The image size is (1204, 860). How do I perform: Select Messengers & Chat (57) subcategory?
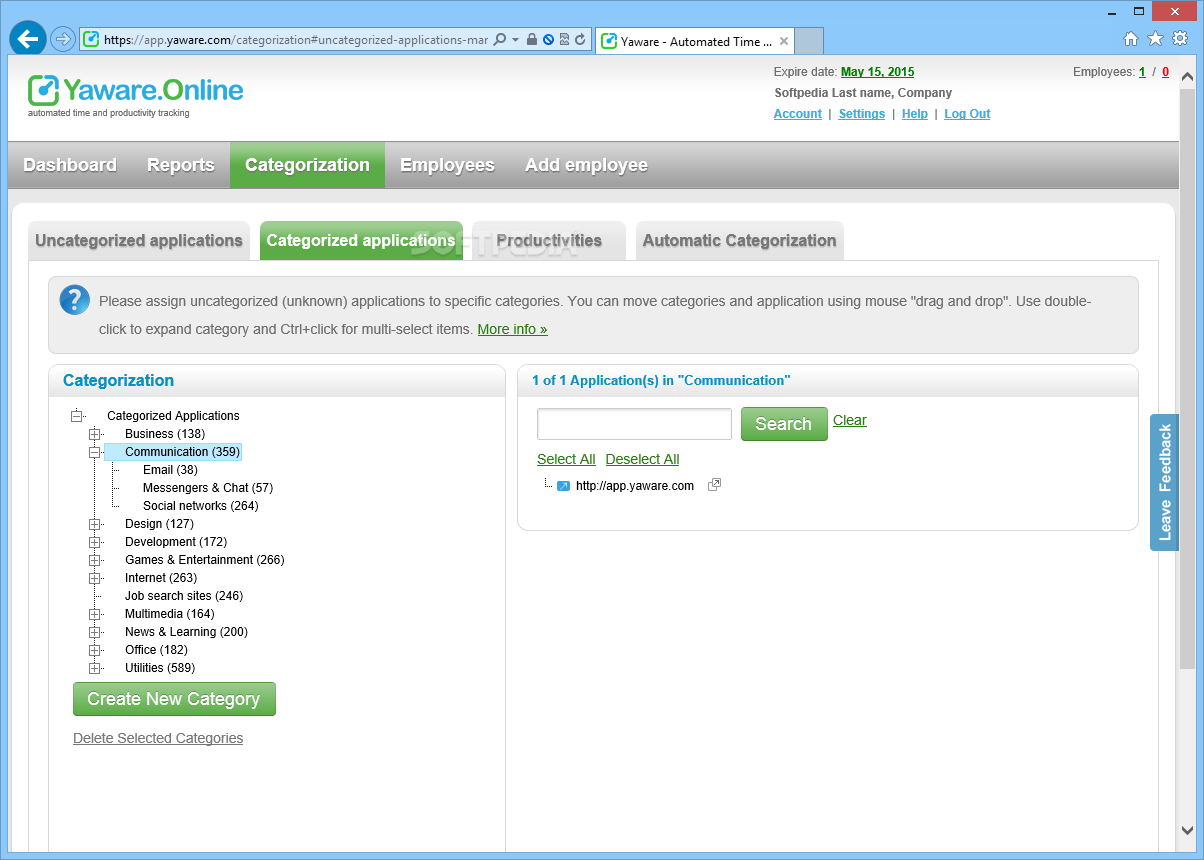[208, 488]
